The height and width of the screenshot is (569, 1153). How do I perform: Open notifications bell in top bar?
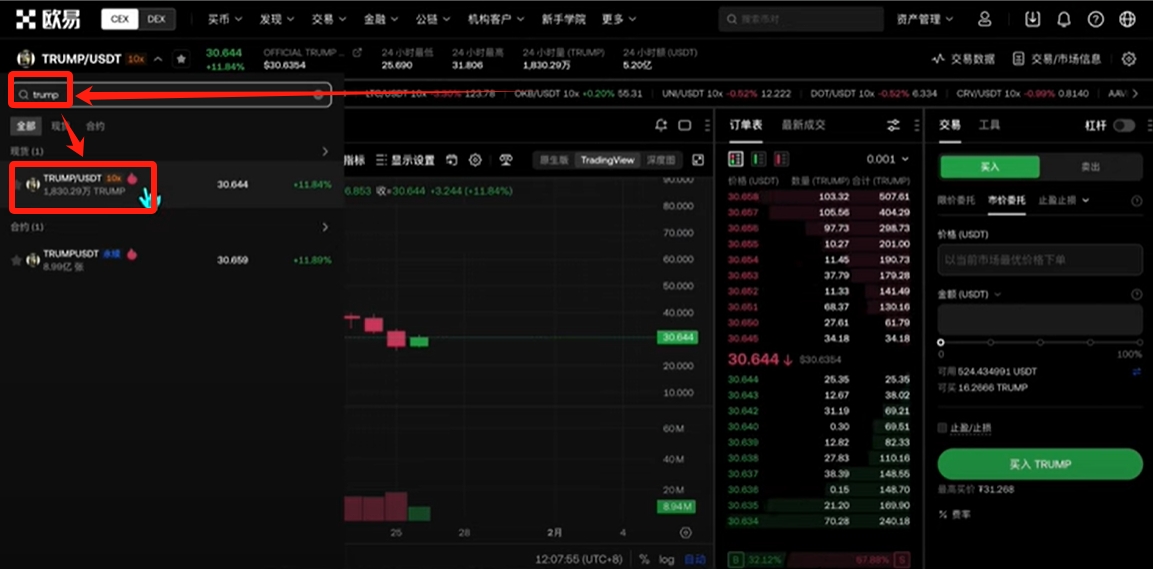click(1064, 19)
